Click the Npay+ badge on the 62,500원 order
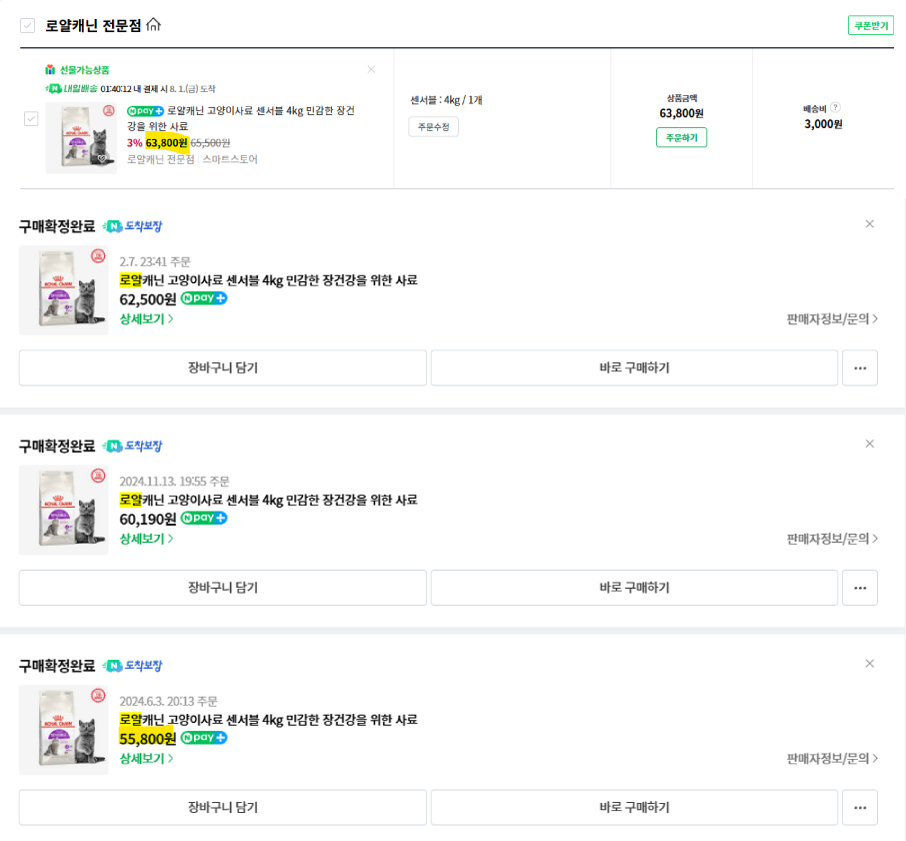Screen dimensions: 906x841 pyautogui.click(x=204, y=298)
